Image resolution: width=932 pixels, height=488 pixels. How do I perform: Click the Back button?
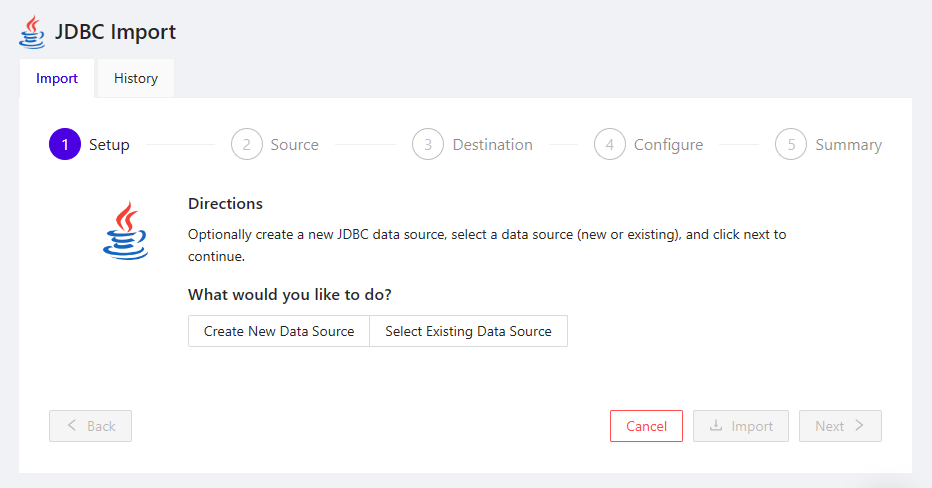[x=90, y=426]
